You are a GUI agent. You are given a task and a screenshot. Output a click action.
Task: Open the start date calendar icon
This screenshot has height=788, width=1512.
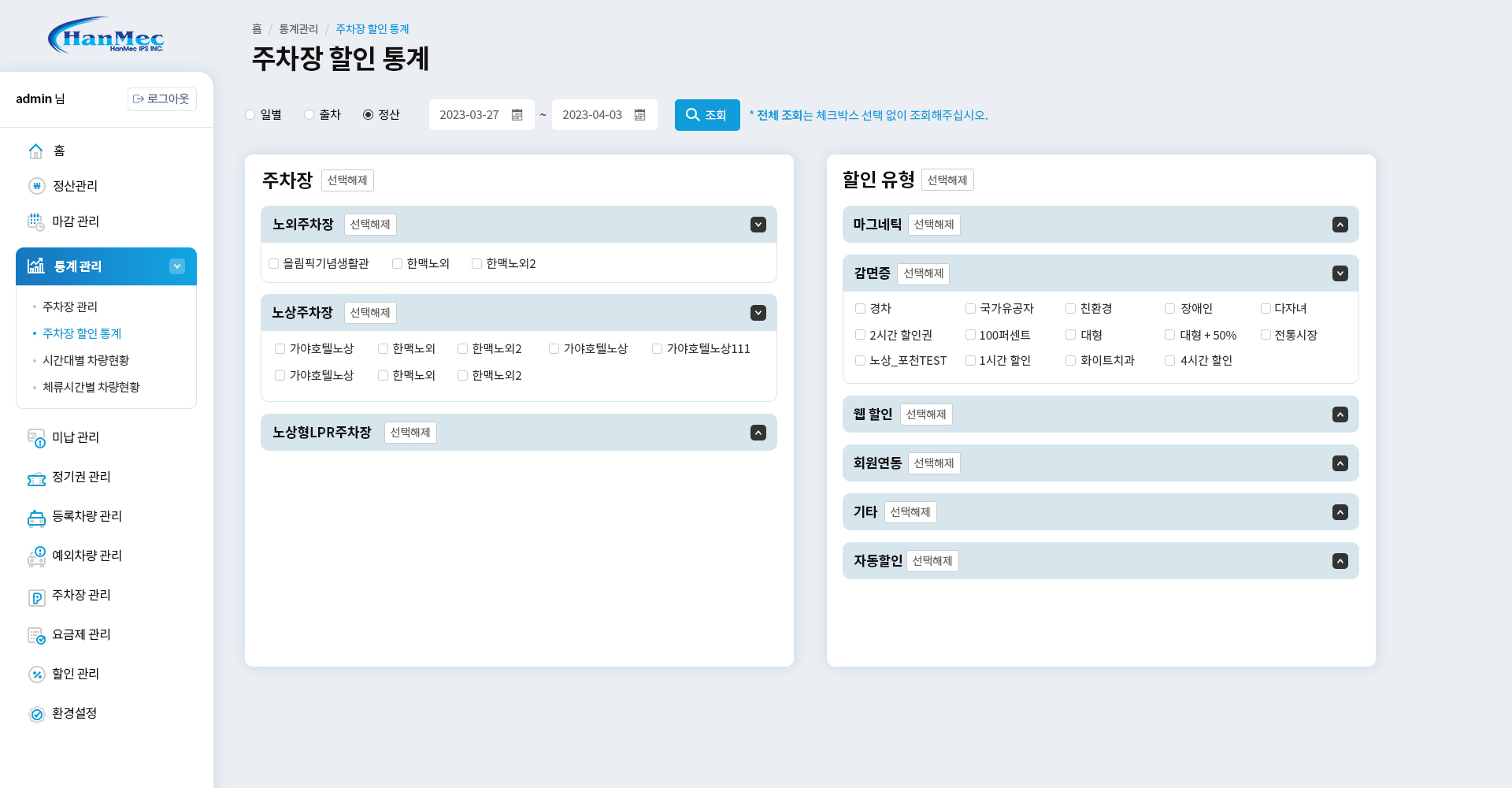(x=517, y=114)
